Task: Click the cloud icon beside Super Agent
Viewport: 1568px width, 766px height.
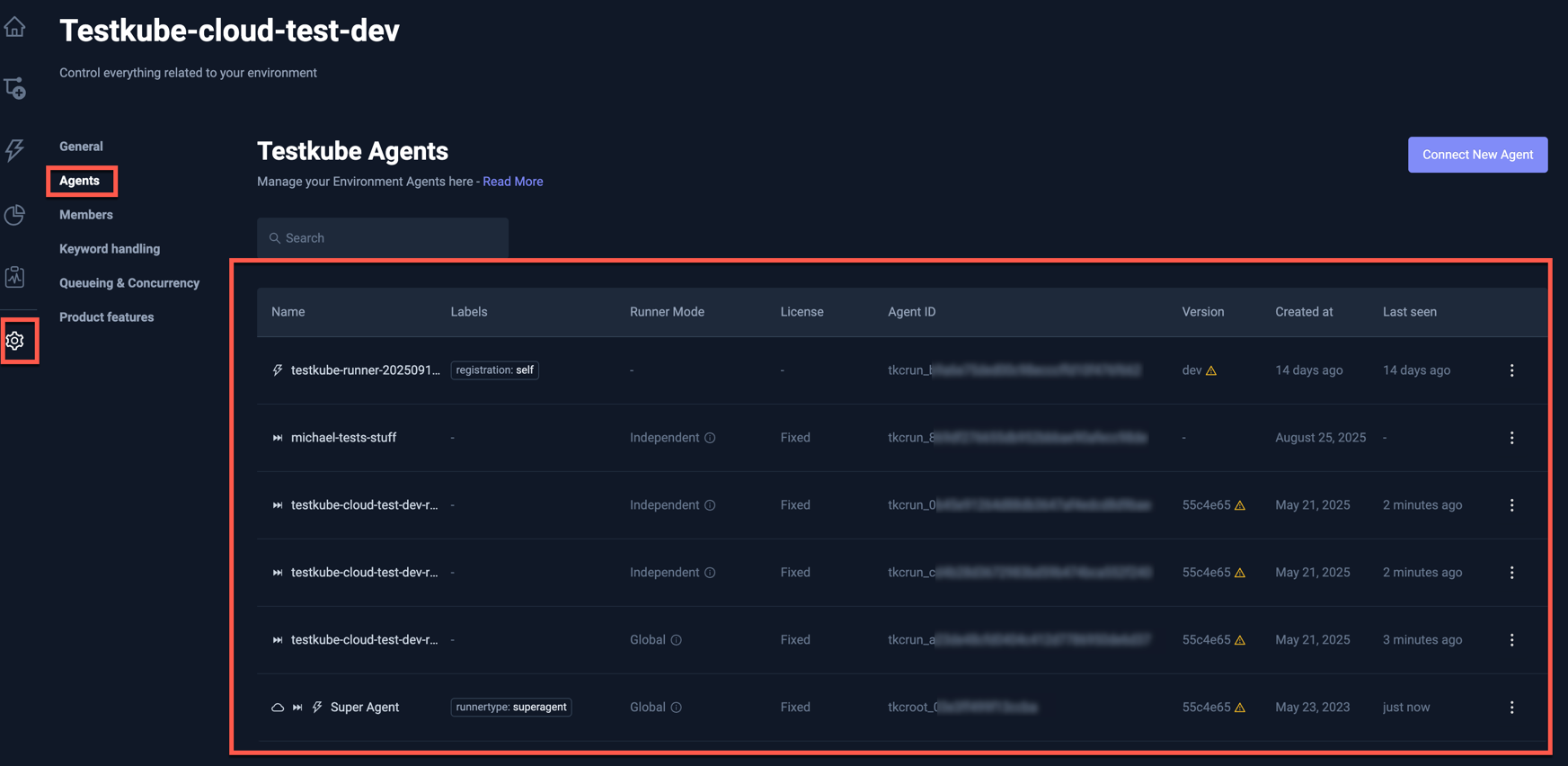Action: click(278, 708)
